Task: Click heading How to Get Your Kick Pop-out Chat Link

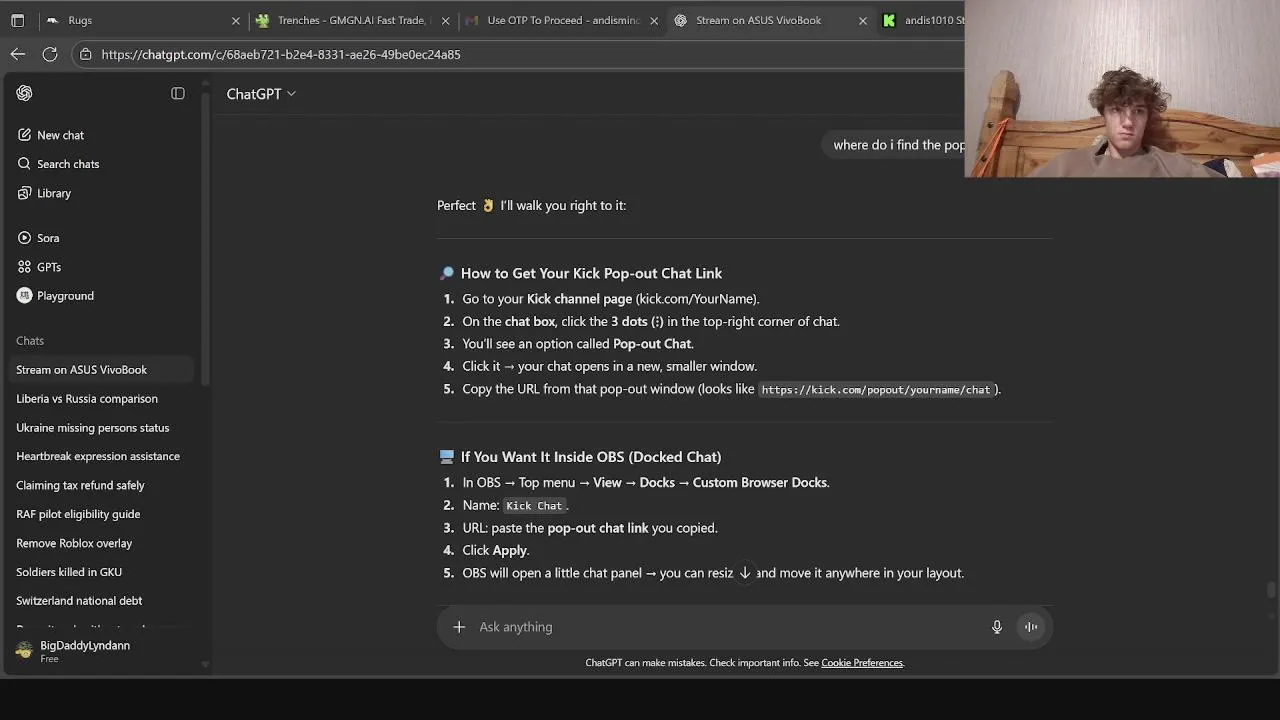Action: click(x=591, y=273)
